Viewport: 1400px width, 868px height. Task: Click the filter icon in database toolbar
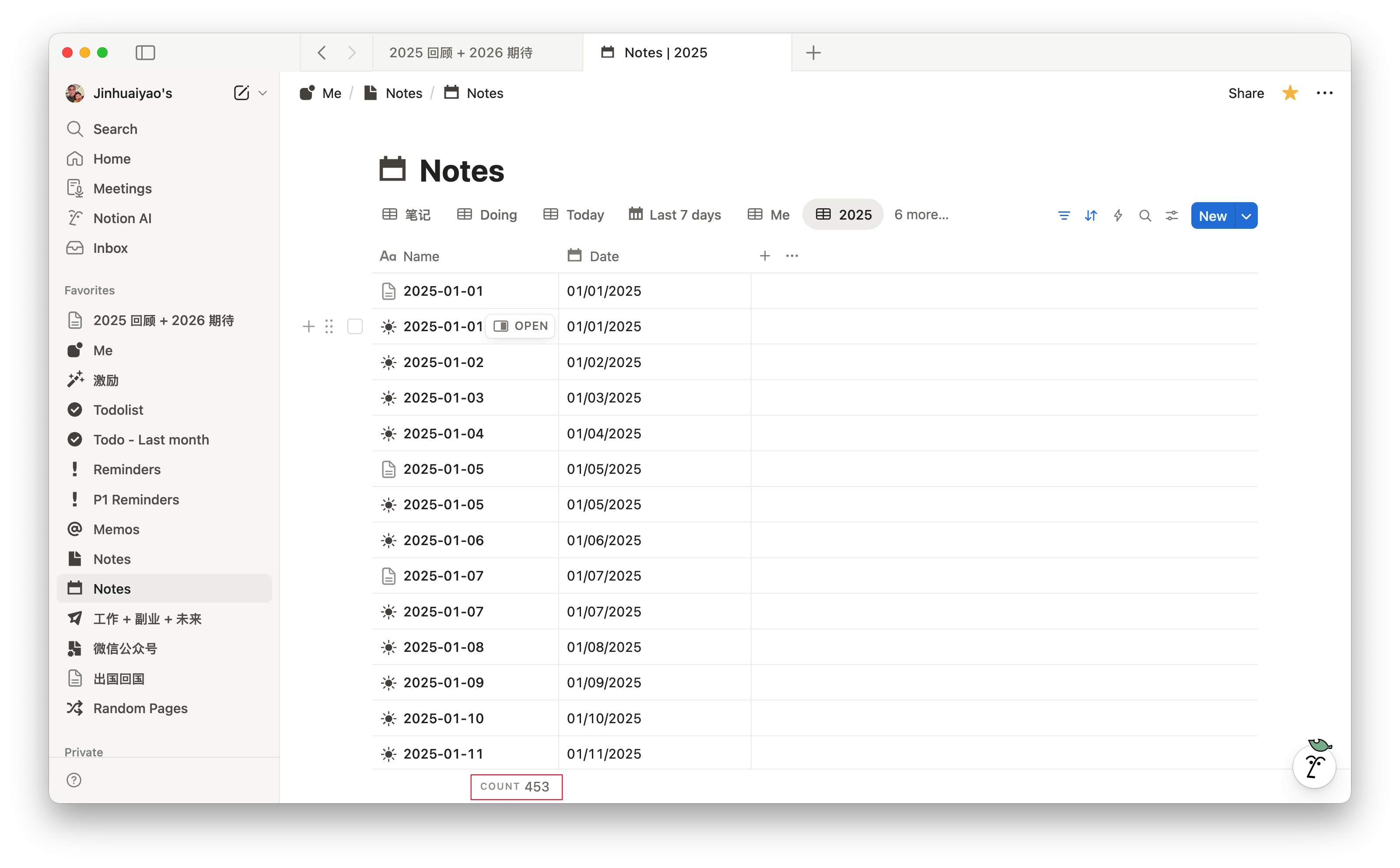click(1064, 216)
